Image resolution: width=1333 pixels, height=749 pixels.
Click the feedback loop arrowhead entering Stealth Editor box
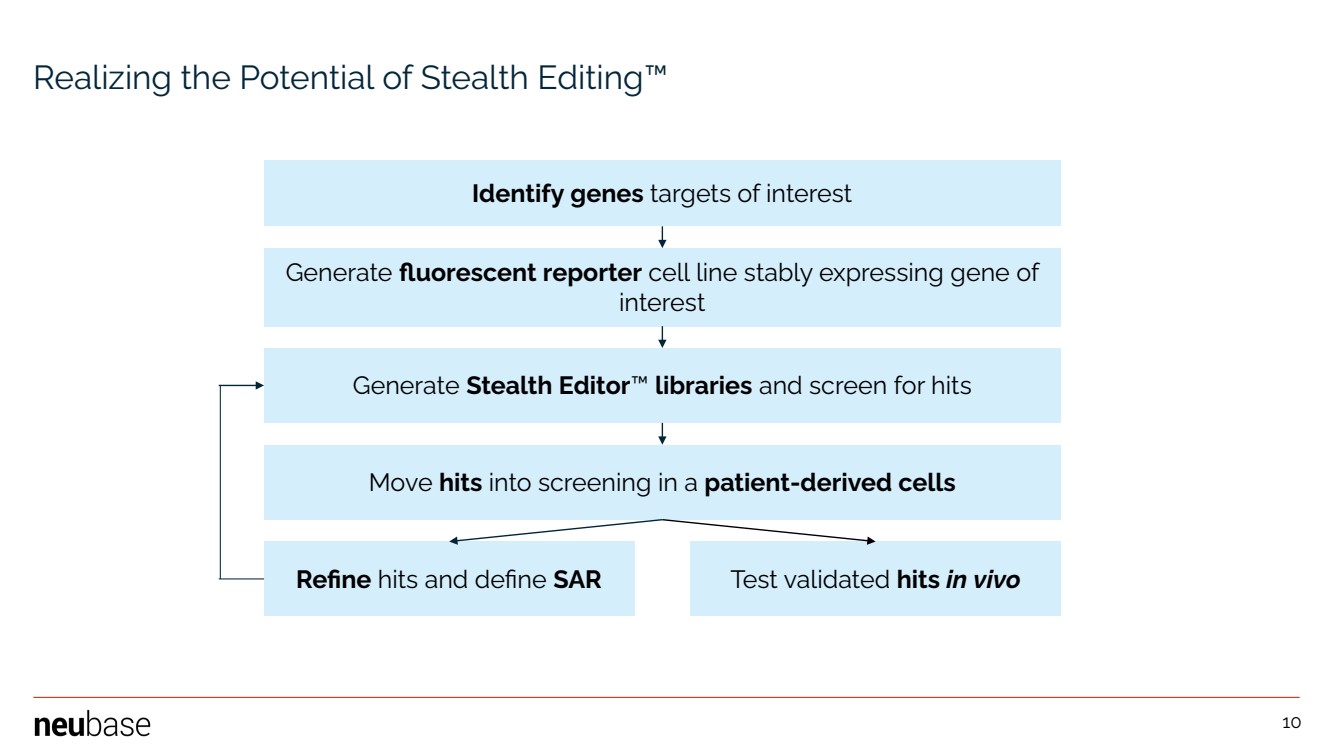[x=258, y=386]
